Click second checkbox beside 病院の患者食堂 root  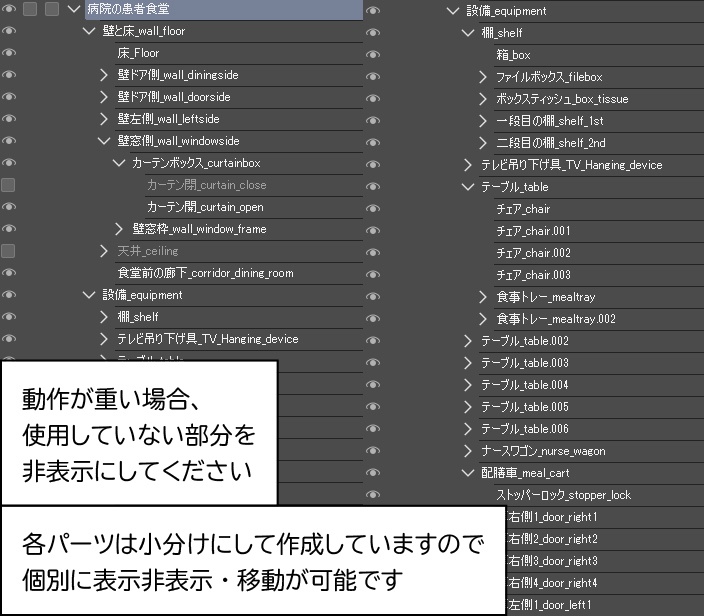pos(52,9)
